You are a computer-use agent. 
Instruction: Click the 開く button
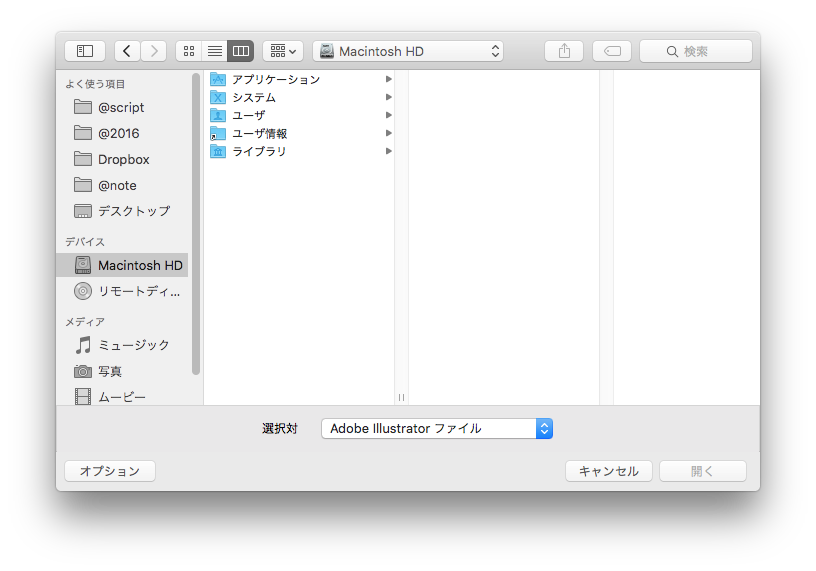[703, 471]
